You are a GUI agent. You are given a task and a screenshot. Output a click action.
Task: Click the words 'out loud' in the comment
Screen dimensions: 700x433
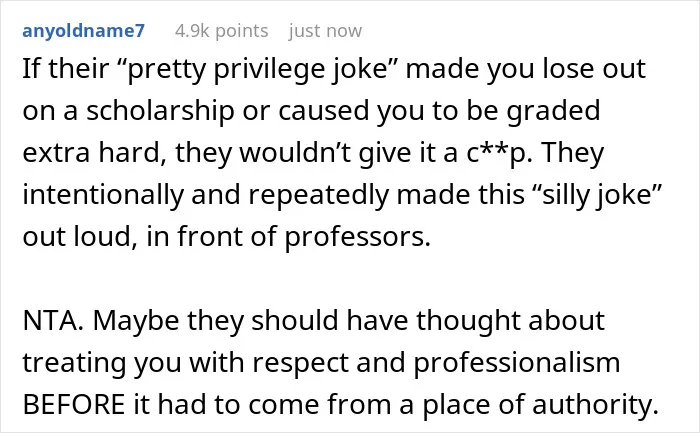pyautogui.click(x=79, y=237)
